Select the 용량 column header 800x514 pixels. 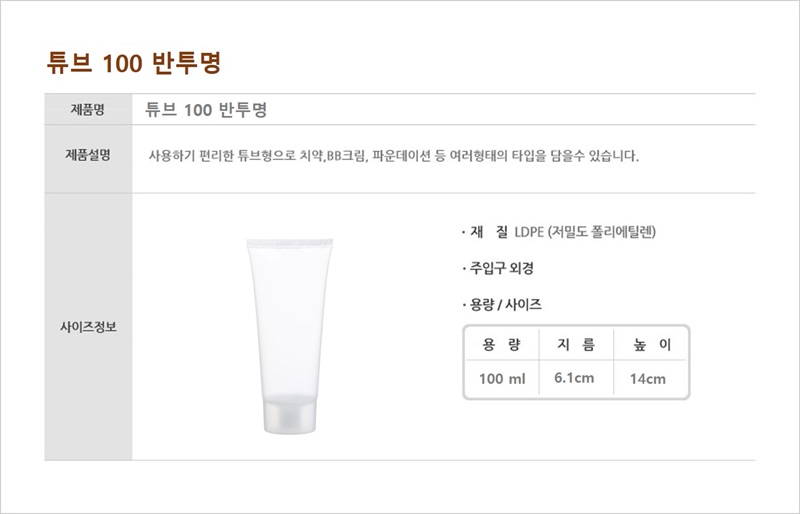pyautogui.click(x=502, y=345)
